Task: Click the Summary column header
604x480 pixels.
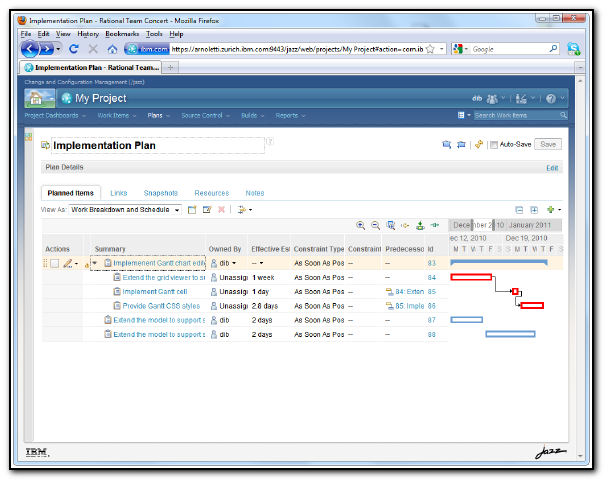Action: coord(110,249)
